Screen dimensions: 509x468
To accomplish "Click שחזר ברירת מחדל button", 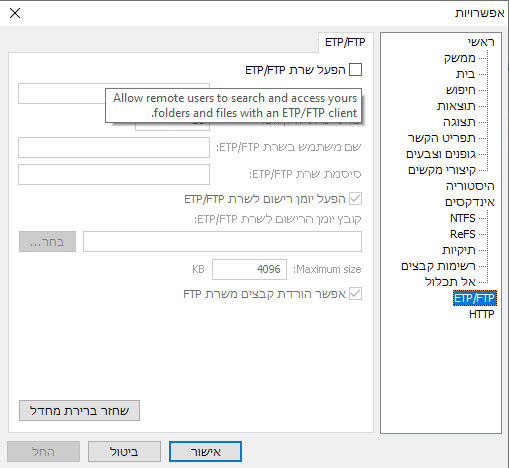I will click(x=79, y=411).
